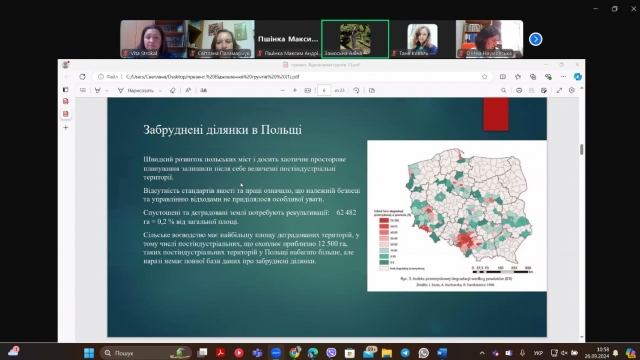Select the eraser tool in PDF toolbar
Image resolution: width=640 pixels, height=360 pixels.
point(173,90)
